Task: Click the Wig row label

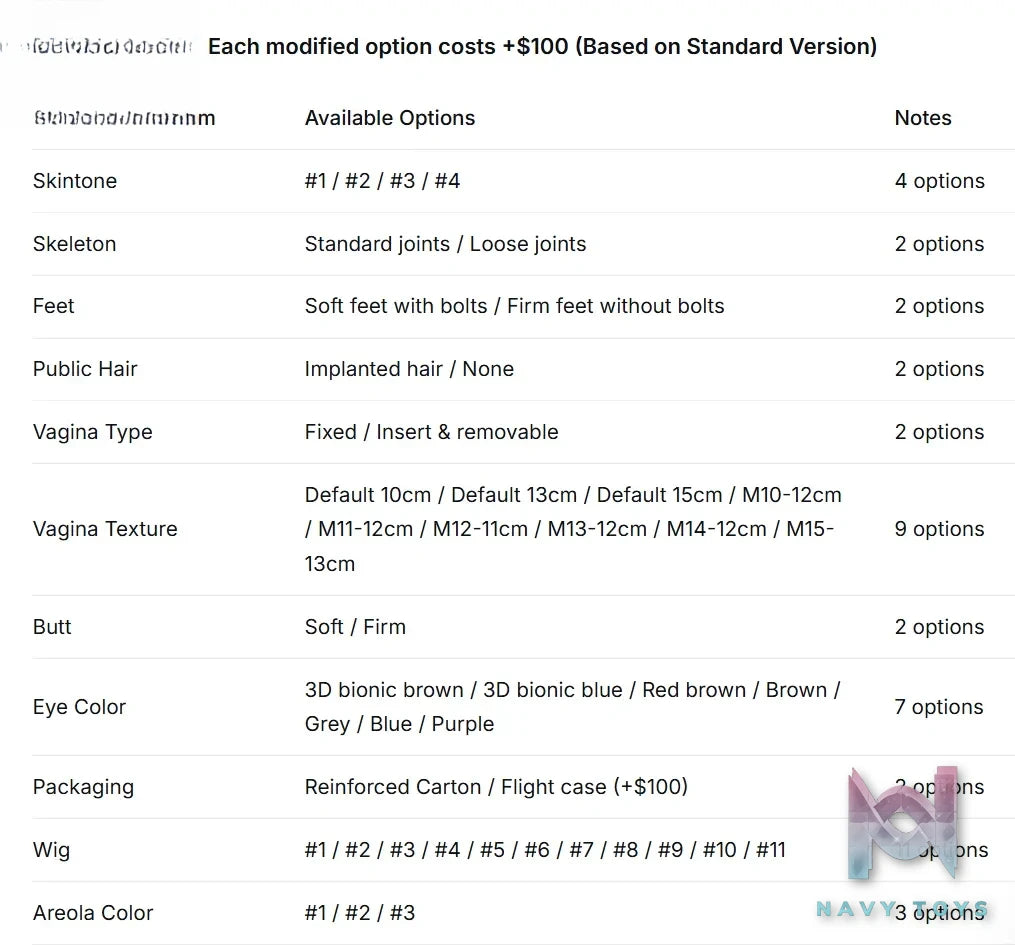Action: click(x=51, y=850)
